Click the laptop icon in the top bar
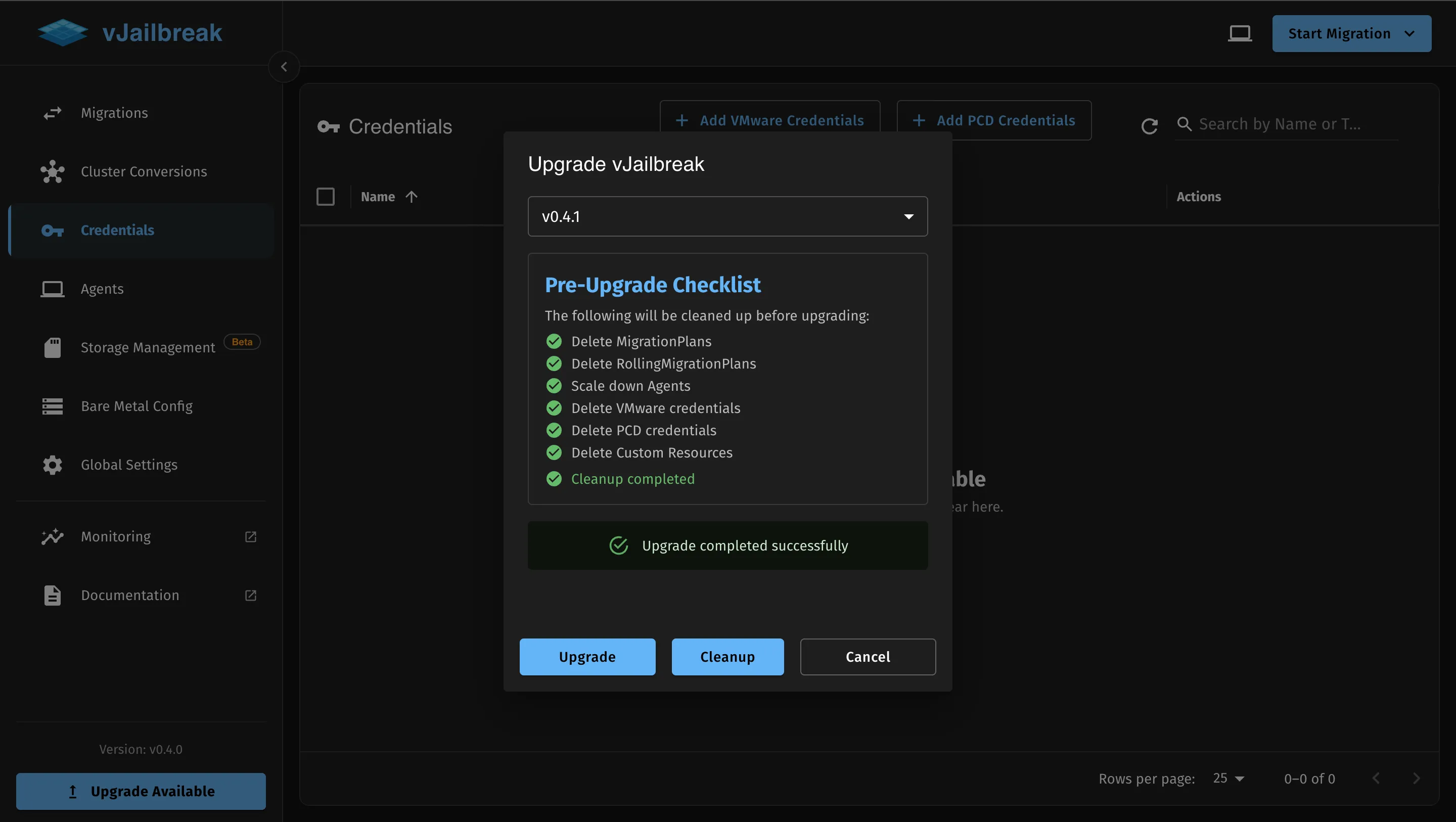This screenshot has height=822, width=1456. pos(1240,33)
